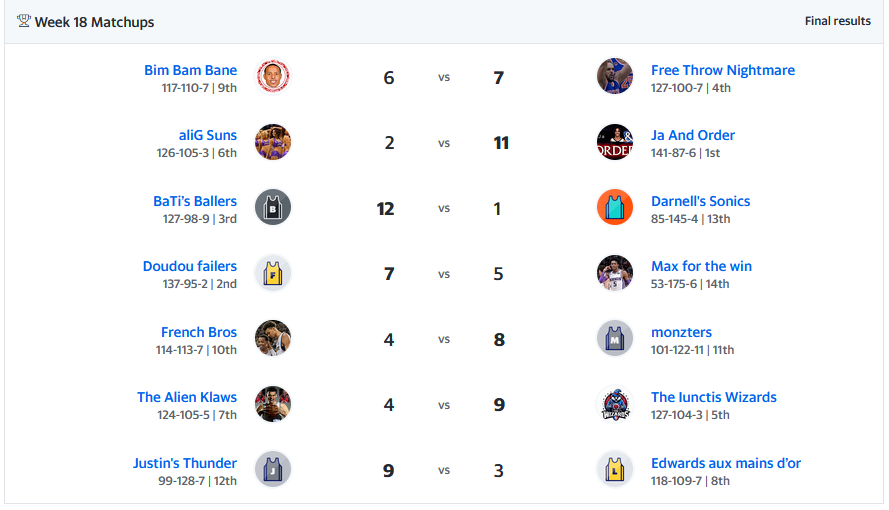The width and height of the screenshot is (889, 510).
Task: Open The Alien Klaws team link
Action: coord(187,397)
